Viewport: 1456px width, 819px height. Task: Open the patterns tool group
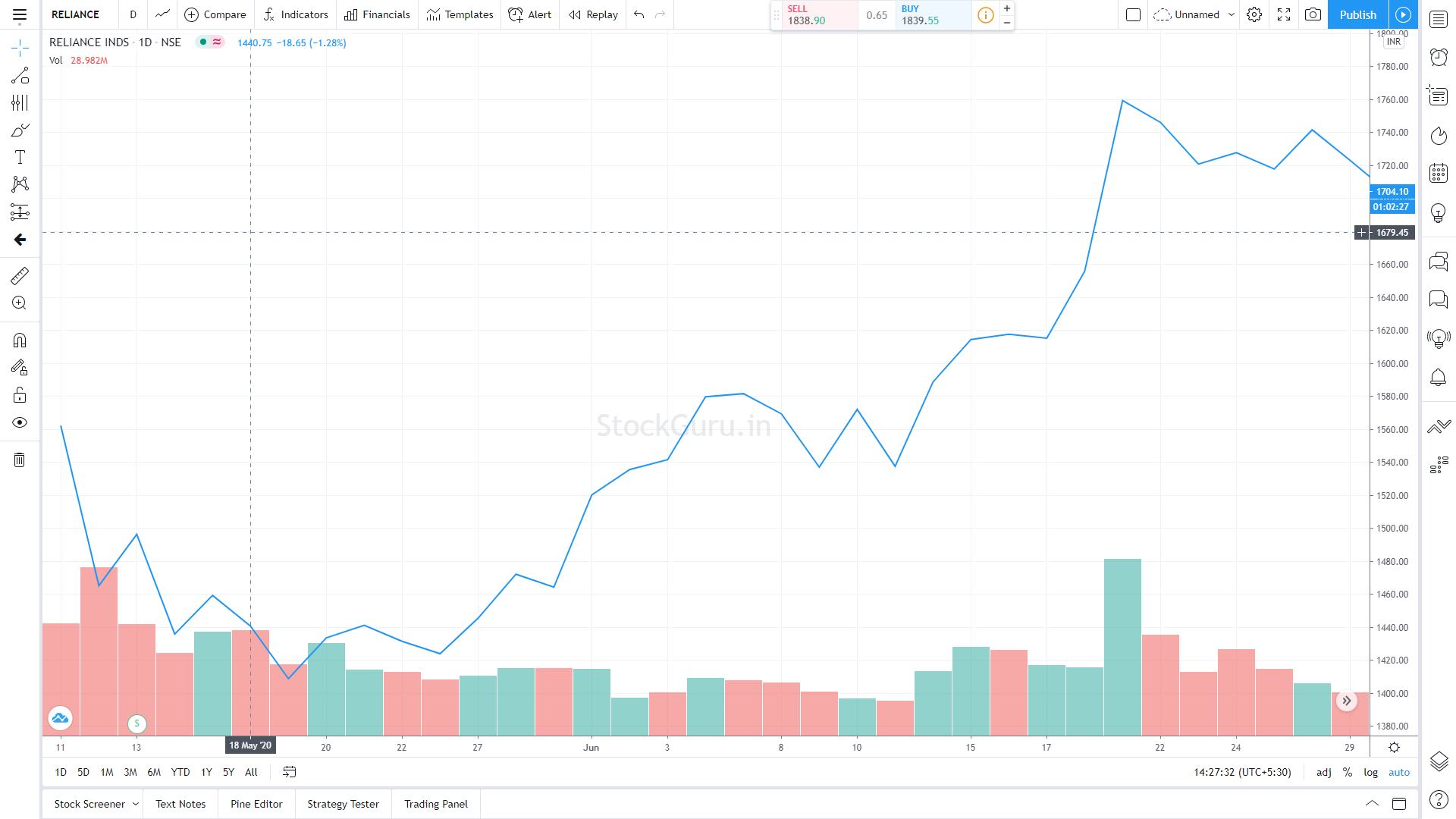click(20, 184)
